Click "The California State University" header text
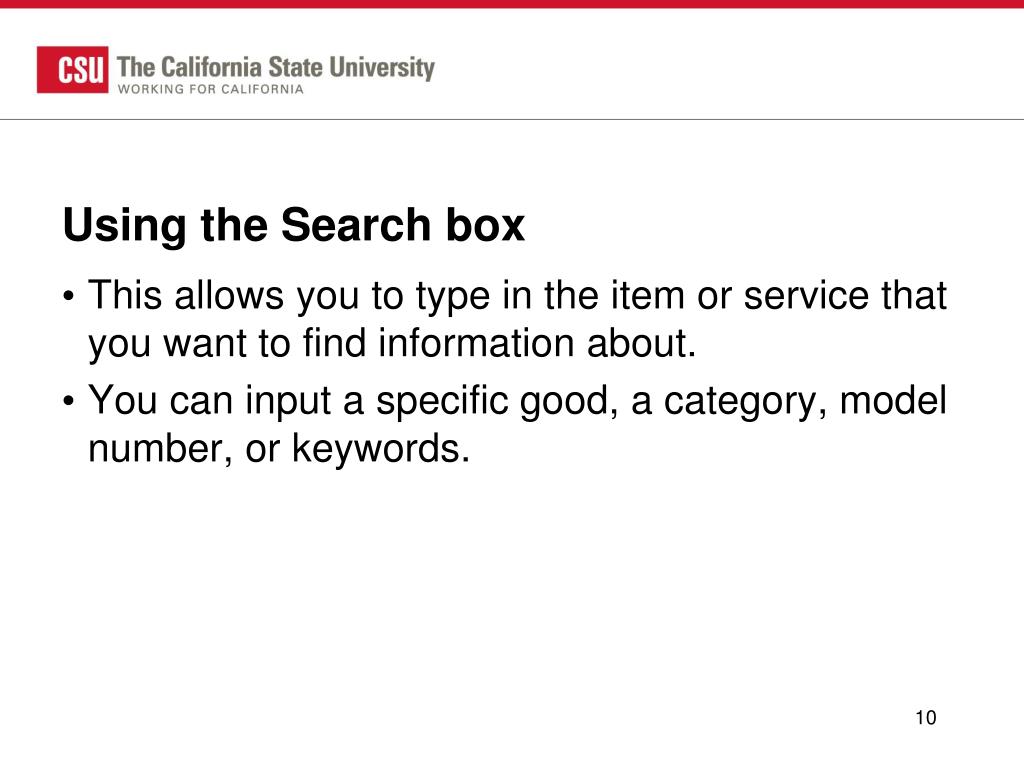Viewport: 1024px width, 768px height. click(276, 68)
